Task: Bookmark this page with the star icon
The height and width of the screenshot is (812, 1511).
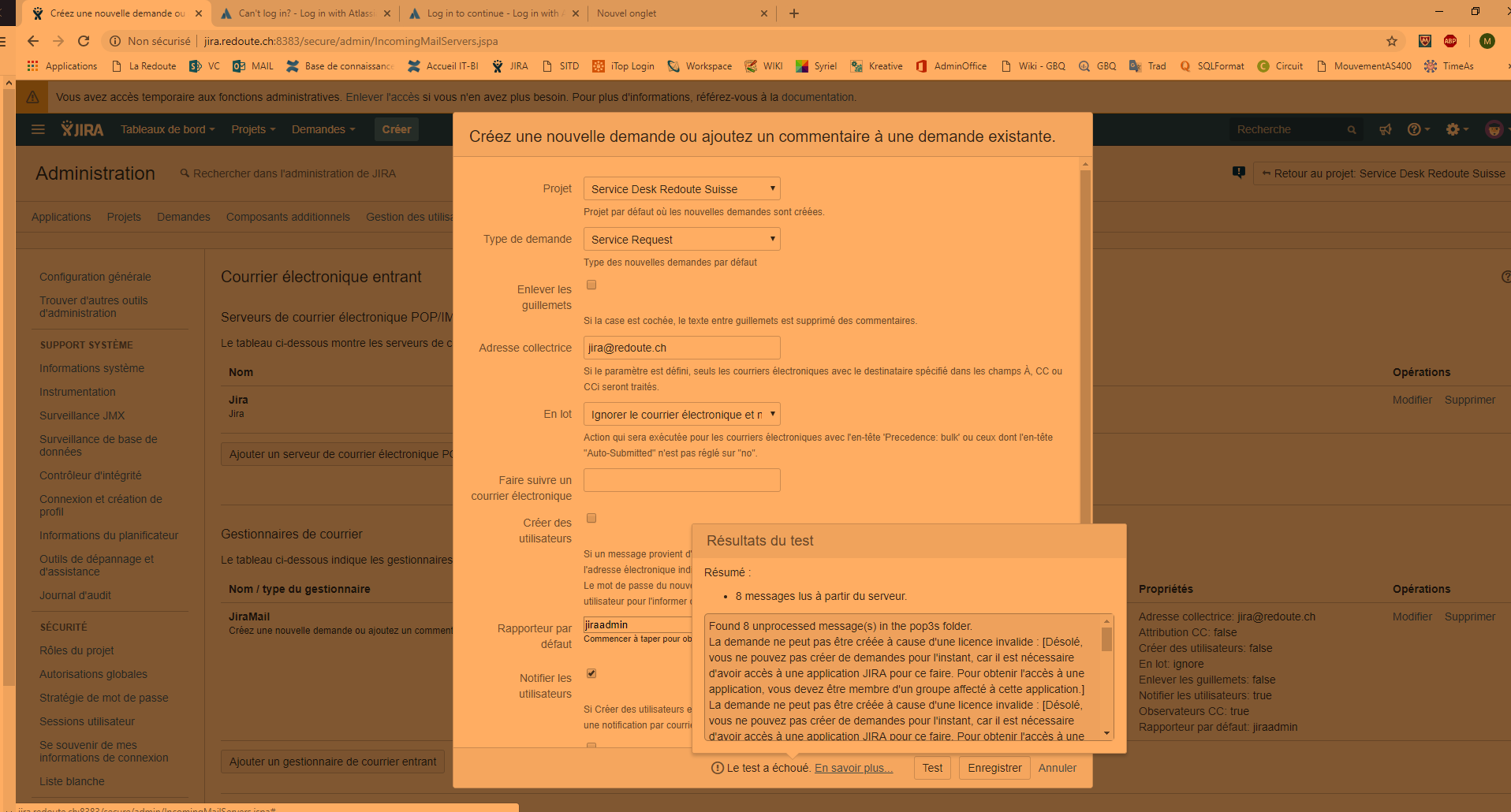Action: [x=1392, y=41]
